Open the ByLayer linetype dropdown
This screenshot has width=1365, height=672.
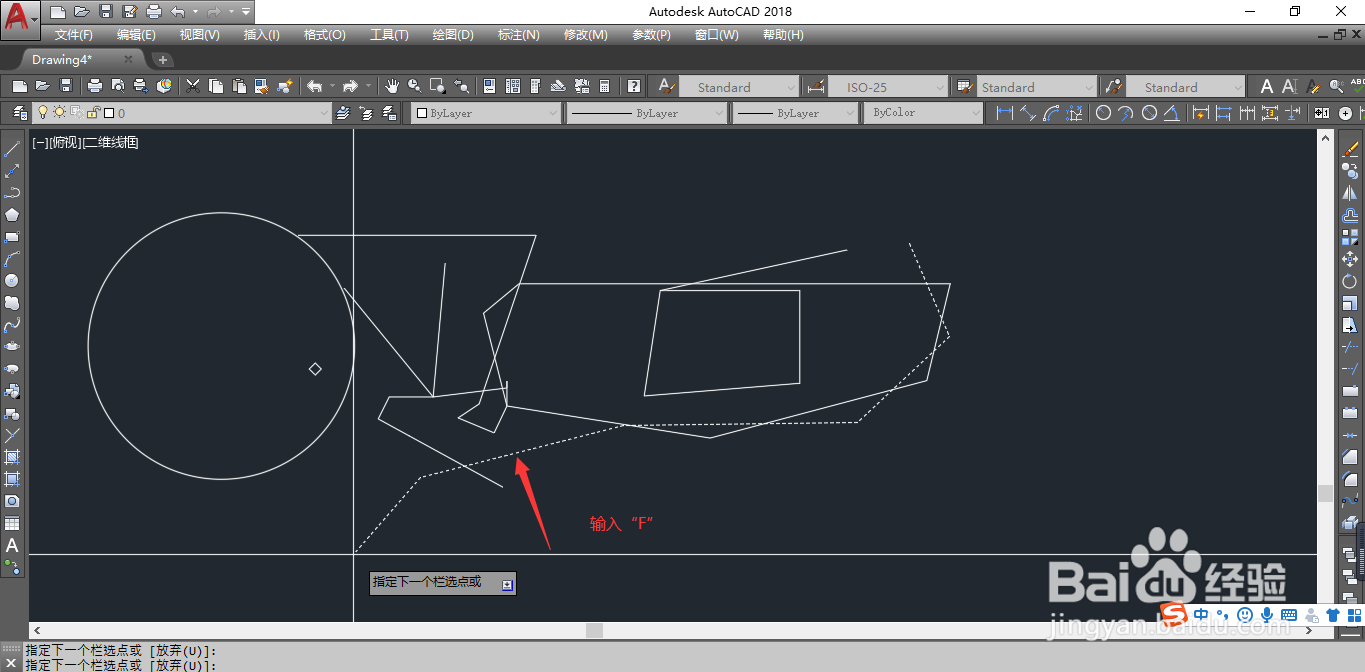(647, 113)
